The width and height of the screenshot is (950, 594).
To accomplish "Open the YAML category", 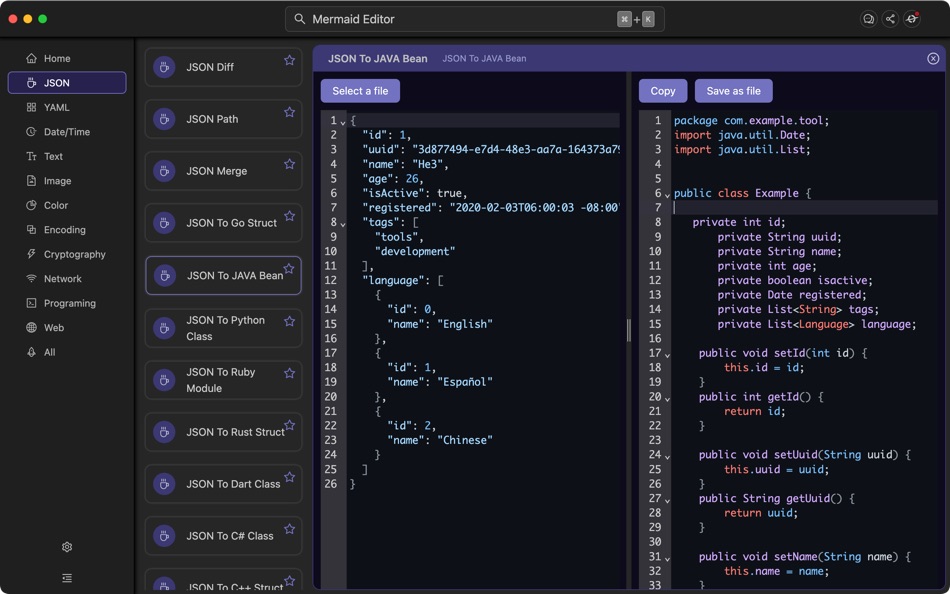I will click(x=67, y=107).
